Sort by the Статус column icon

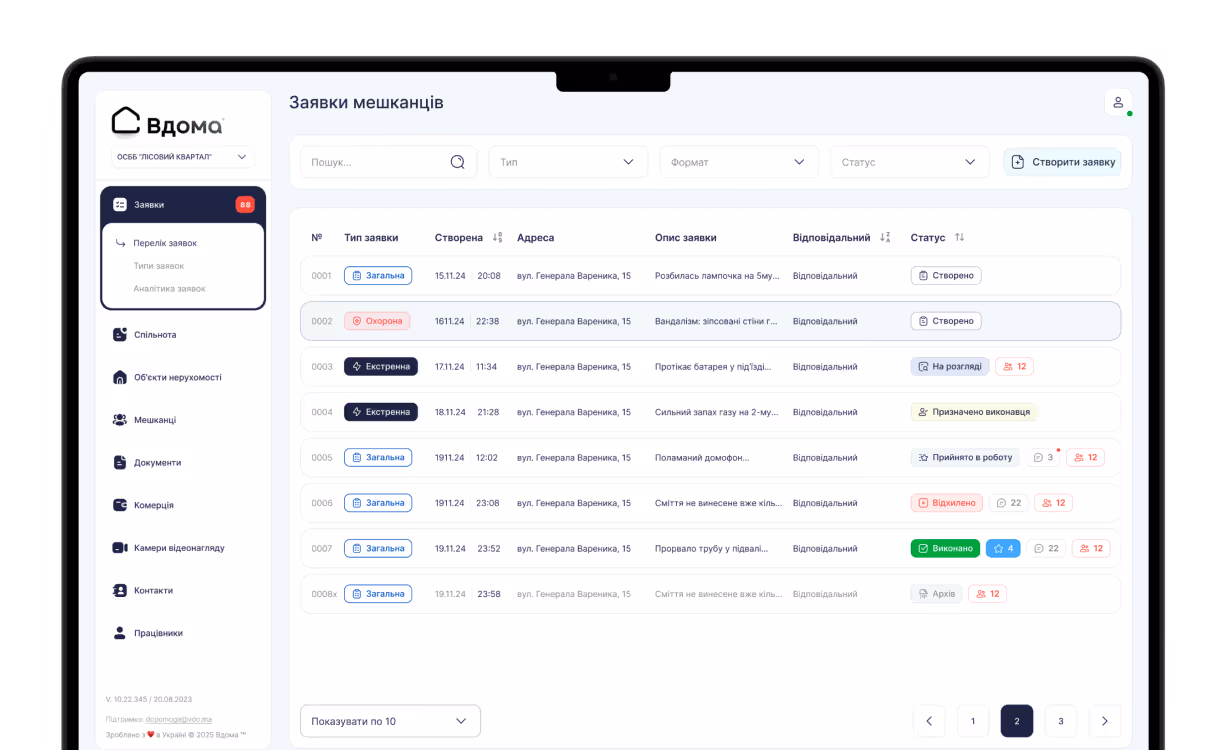click(960, 238)
